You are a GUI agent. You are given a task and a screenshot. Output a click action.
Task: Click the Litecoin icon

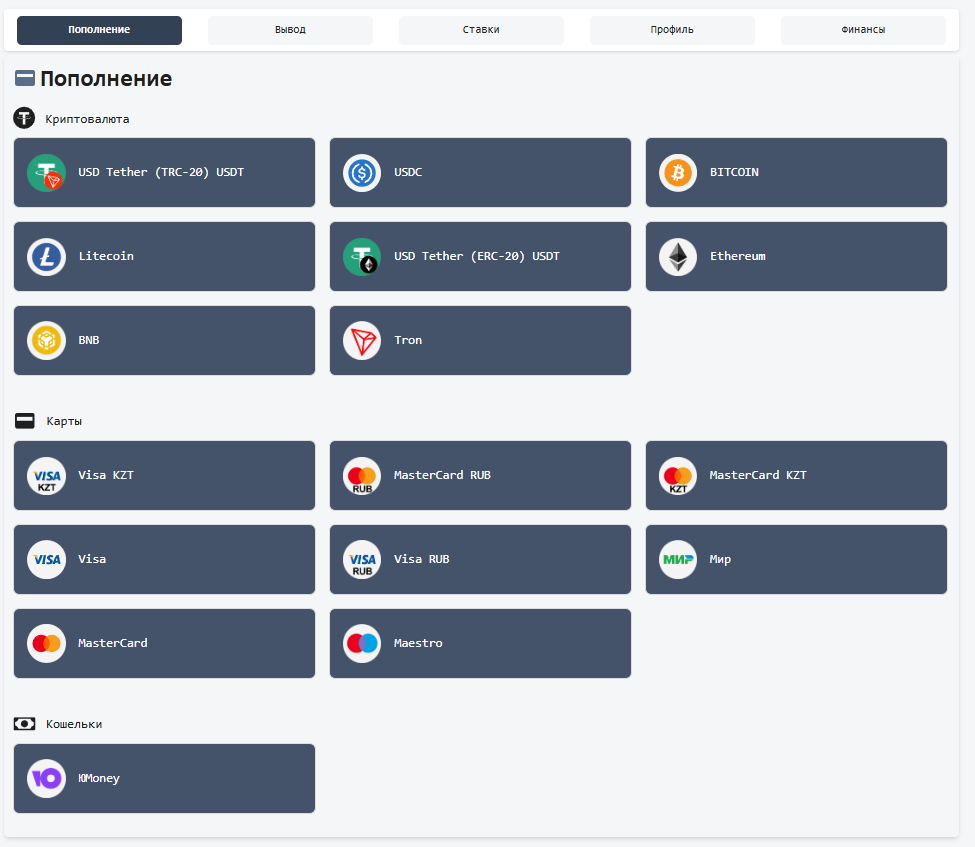point(46,256)
